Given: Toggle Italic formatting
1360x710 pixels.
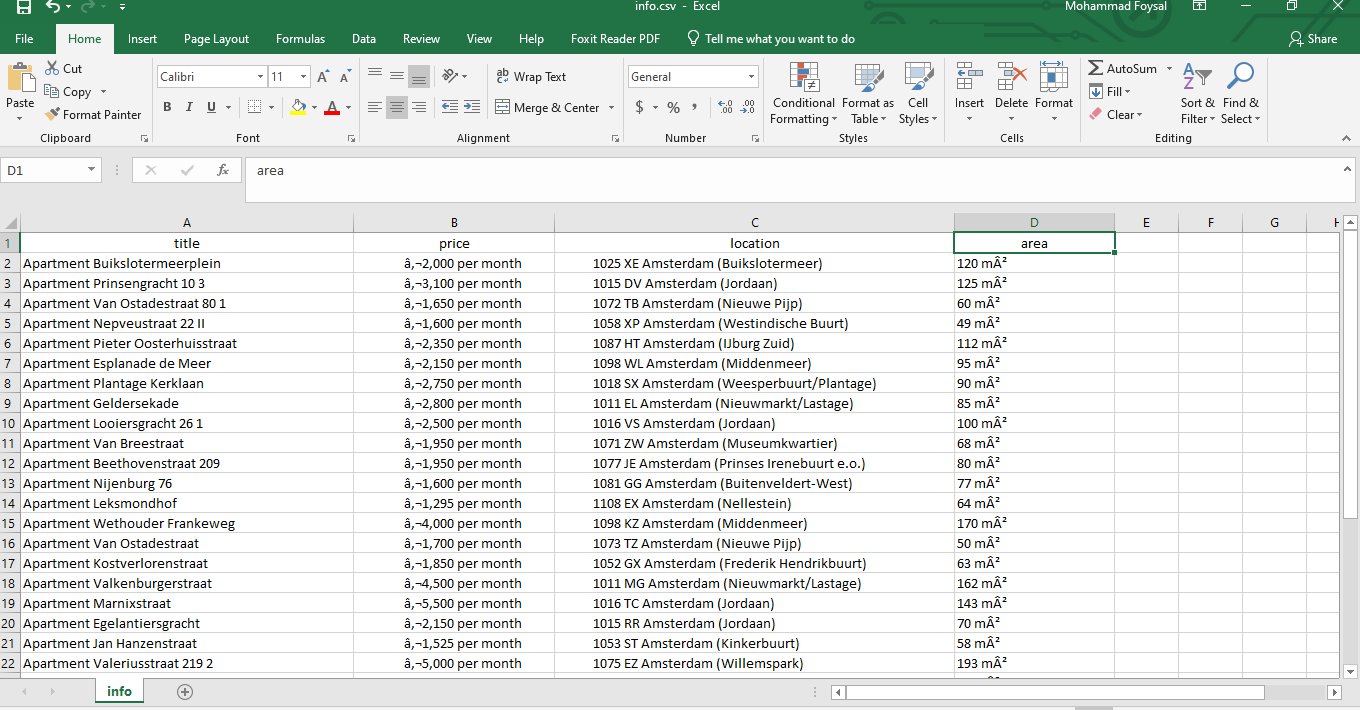Looking at the screenshot, I should click(189, 107).
